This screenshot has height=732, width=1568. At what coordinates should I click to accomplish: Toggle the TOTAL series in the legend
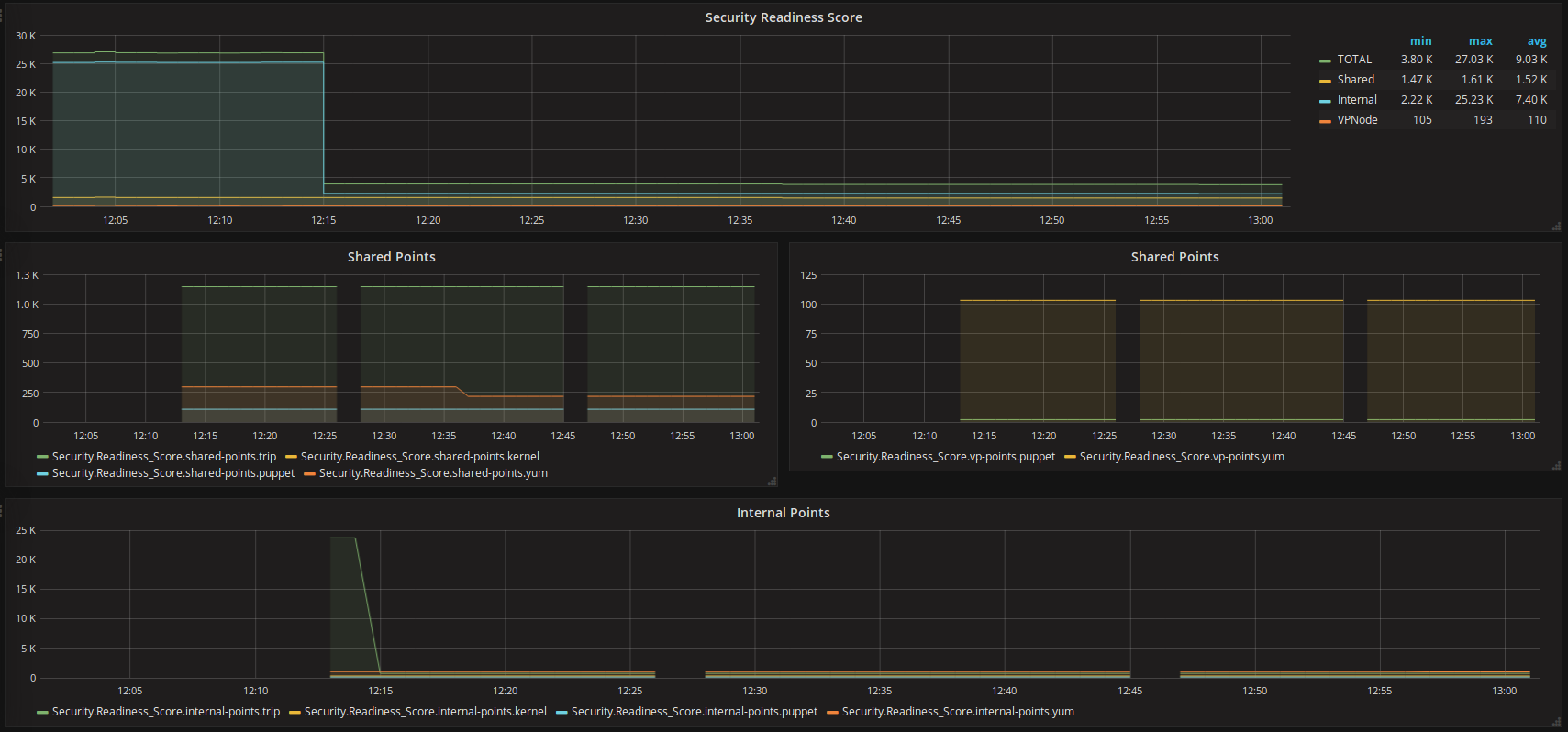[1354, 60]
